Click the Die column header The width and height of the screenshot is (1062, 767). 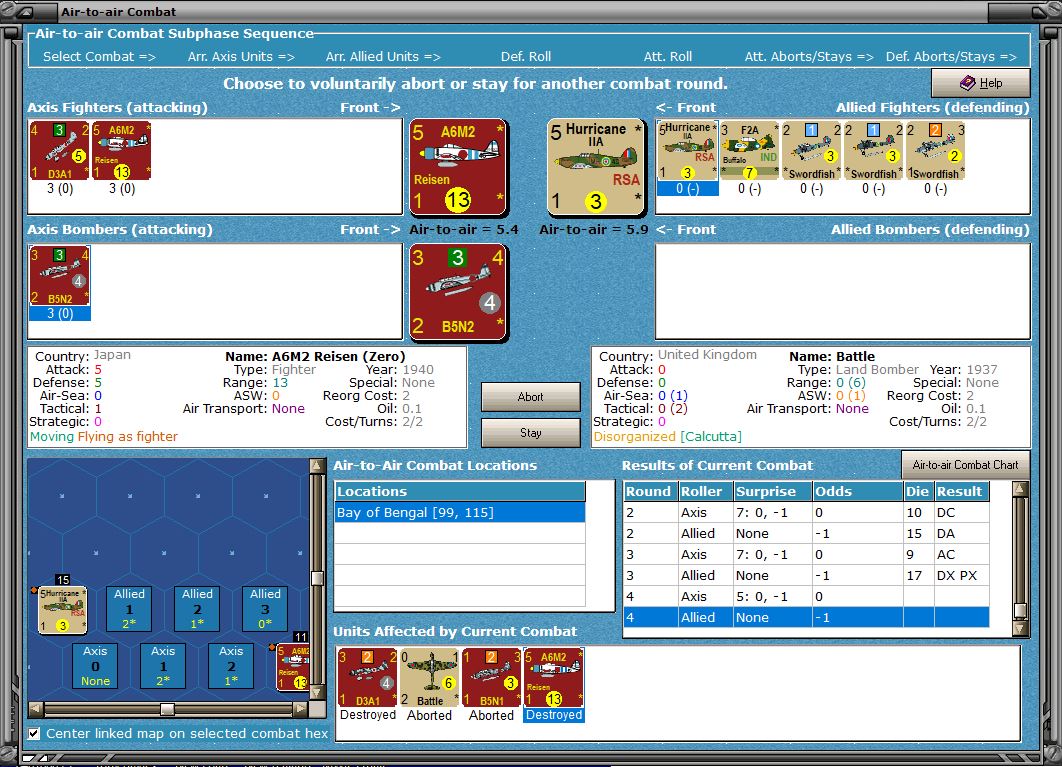918,491
